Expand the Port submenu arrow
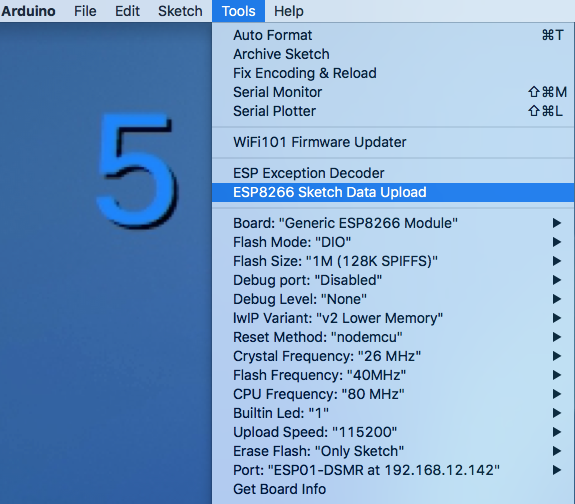Viewport: 575px width, 504px height. pyautogui.click(x=557, y=470)
